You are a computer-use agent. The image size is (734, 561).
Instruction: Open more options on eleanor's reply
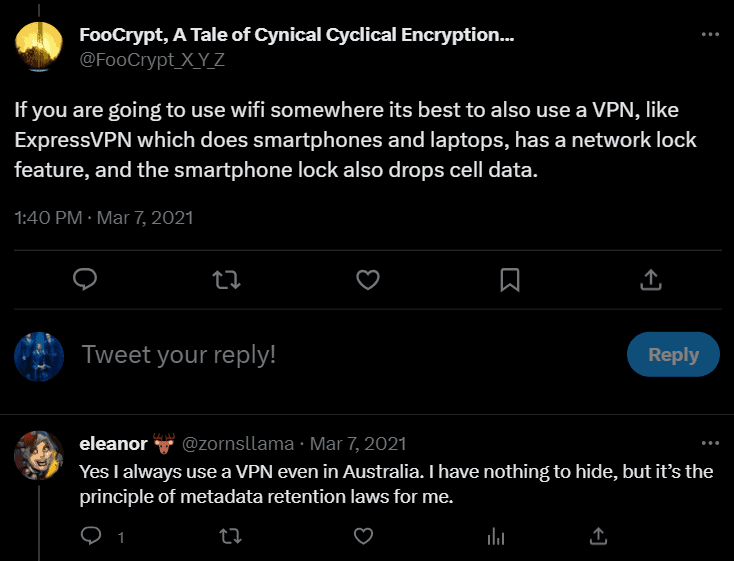tap(710, 442)
